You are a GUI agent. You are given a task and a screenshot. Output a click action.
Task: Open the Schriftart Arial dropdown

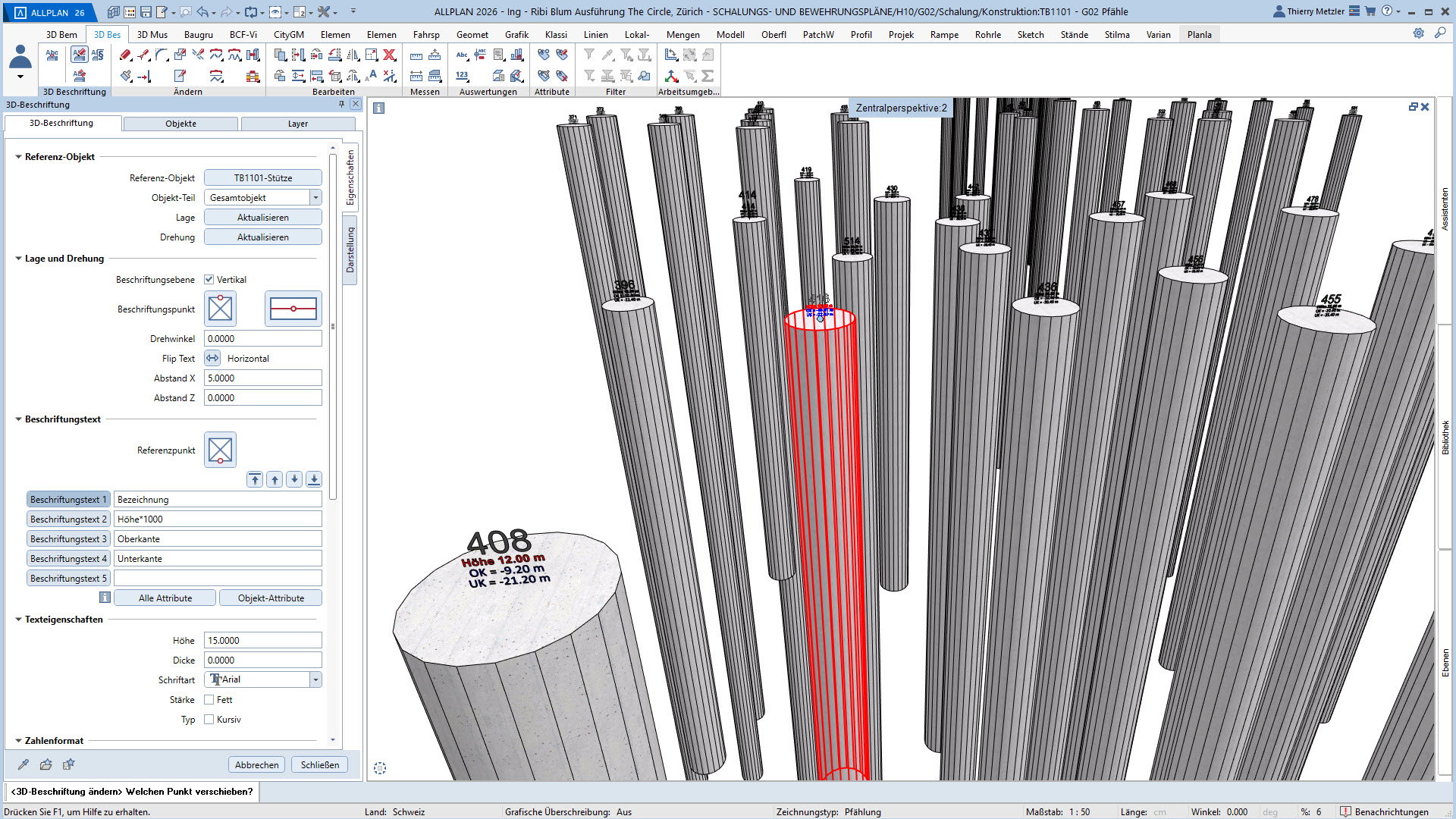pos(262,680)
